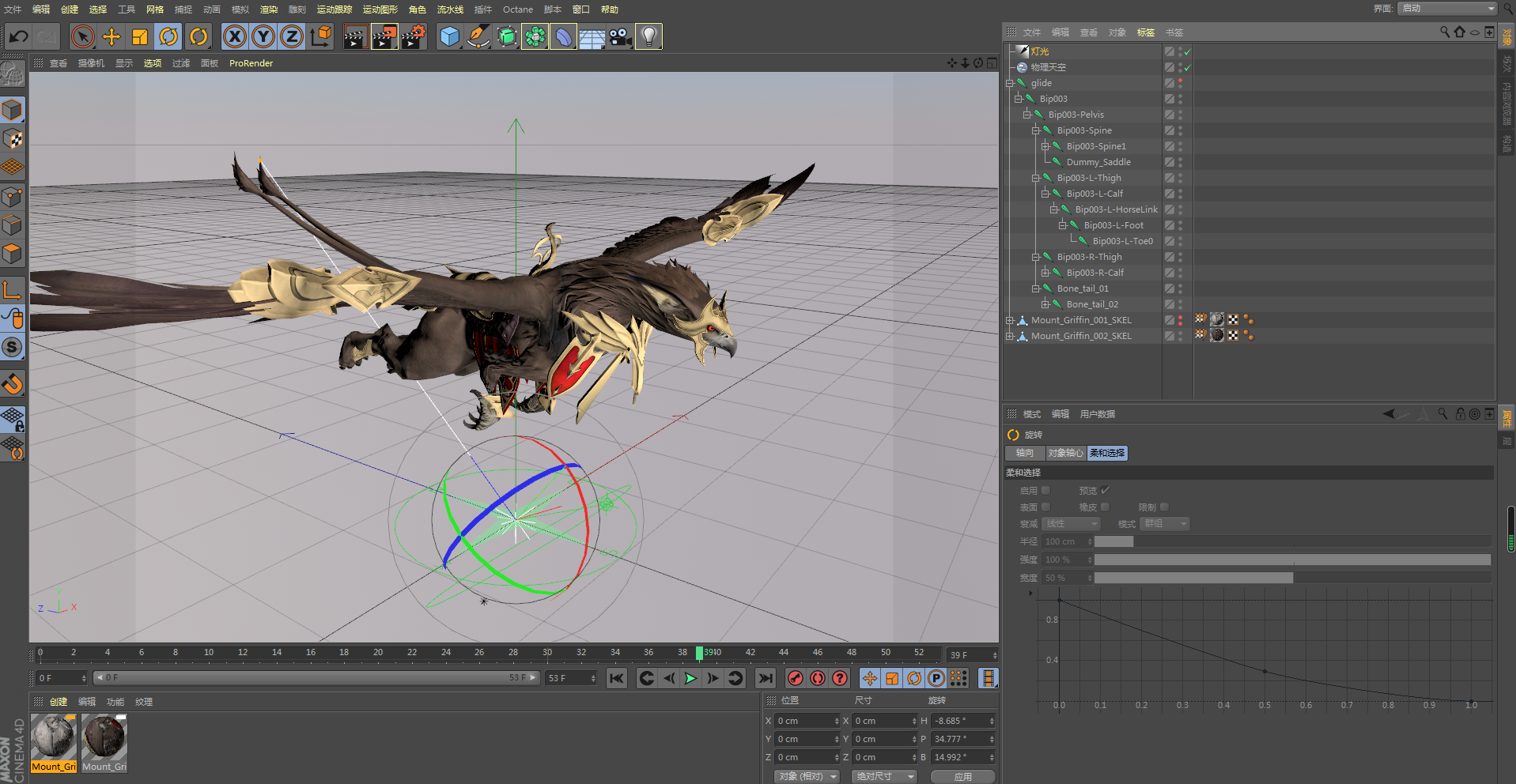
Task: Switch to the 对象轴心 tab
Action: [x=1065, y=453]
